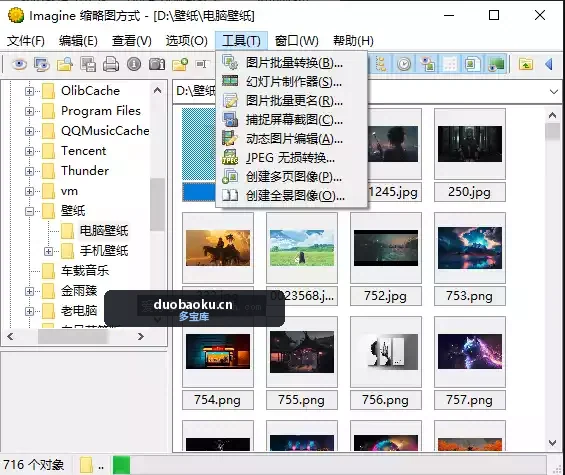Click the rename text-cursor toolbar icon

click(201, 65)
